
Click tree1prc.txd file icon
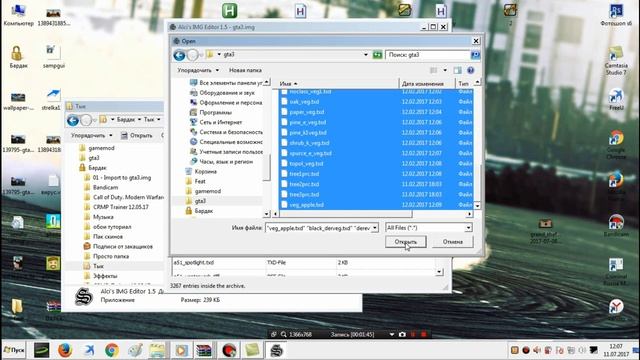tap(284, 173)
